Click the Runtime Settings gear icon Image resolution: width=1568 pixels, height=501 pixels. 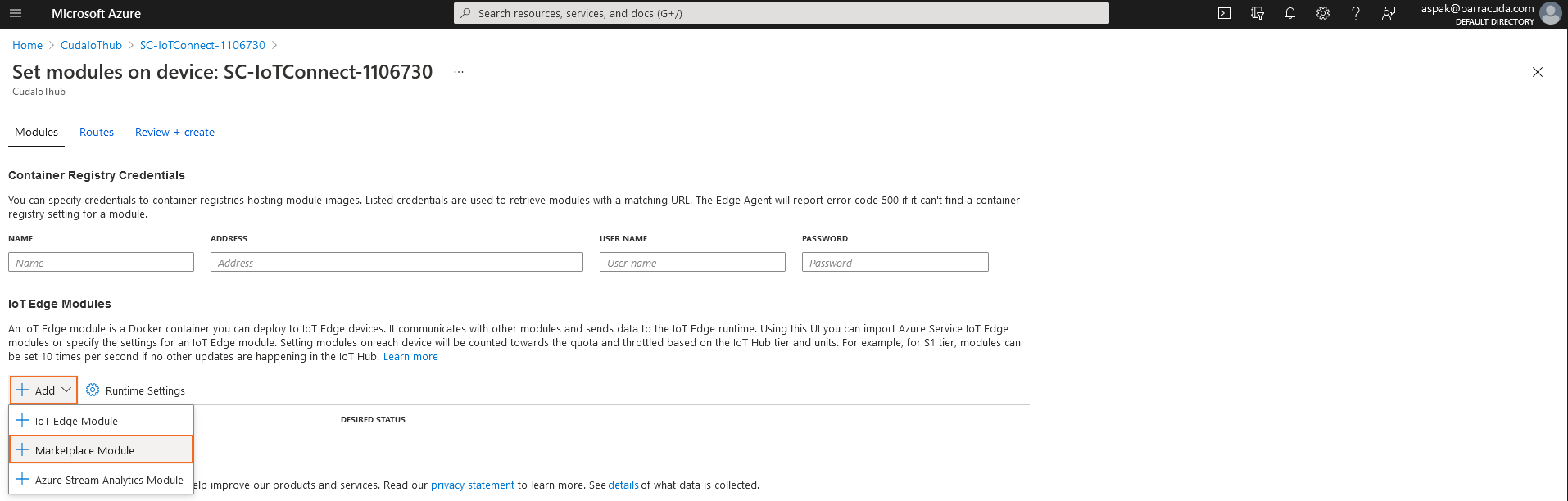tap(93, 390)
